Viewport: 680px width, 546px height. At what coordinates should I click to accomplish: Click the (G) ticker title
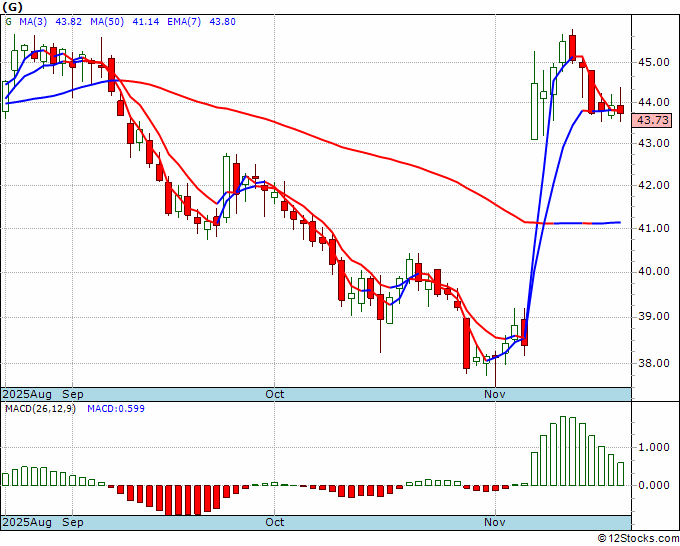tap(13, 7)
